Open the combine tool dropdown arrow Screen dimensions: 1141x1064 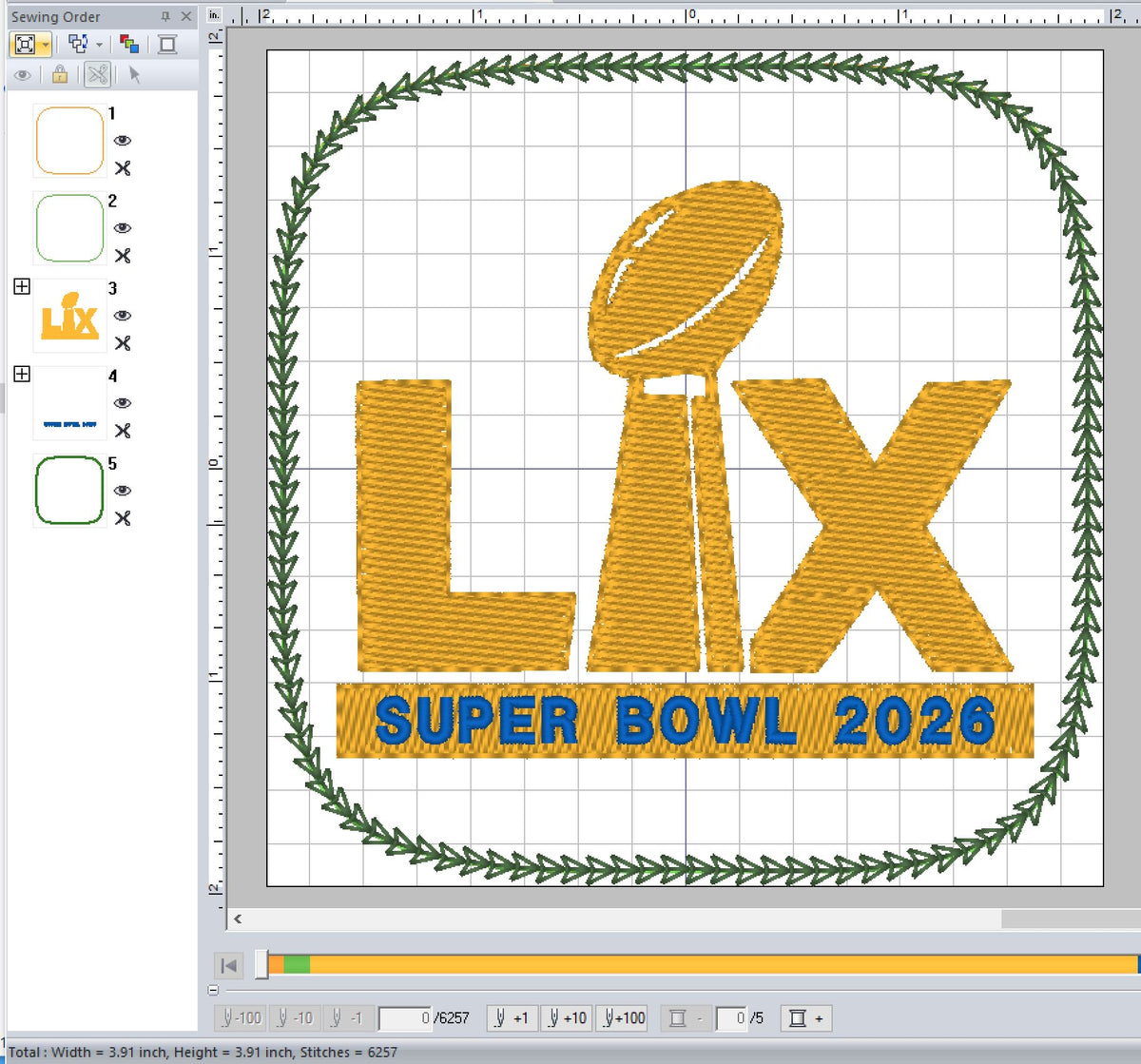pyautogui.click(x=99, y=45)
